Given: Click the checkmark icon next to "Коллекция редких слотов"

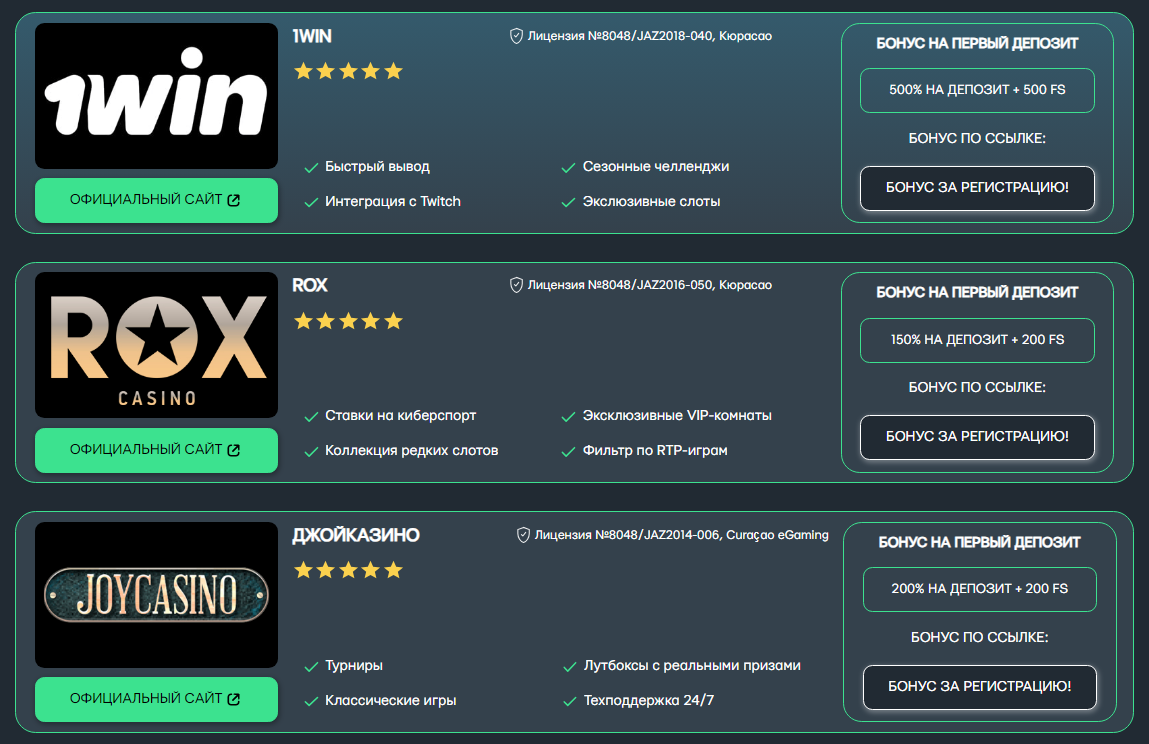Looking at the screenshot, I should [311, 452].
